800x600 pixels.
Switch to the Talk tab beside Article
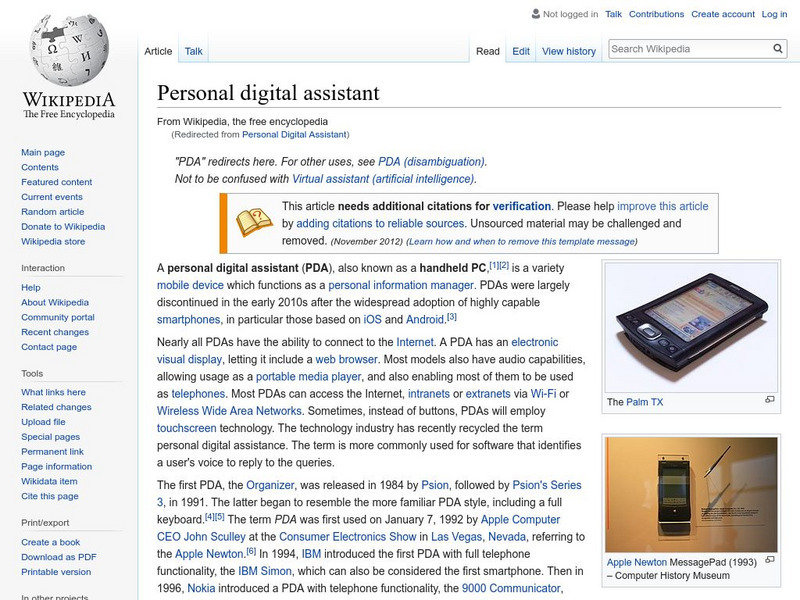point(193,51)
